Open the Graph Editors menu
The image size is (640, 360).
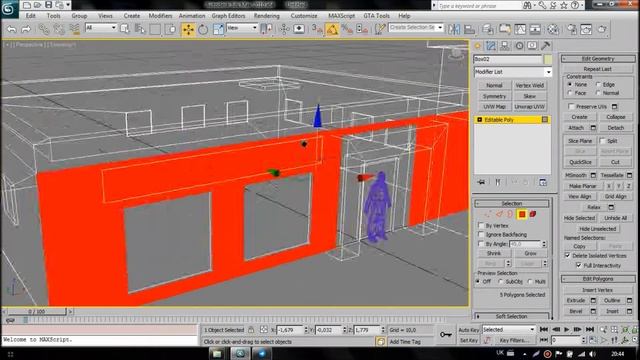click(x=229, y=16)
